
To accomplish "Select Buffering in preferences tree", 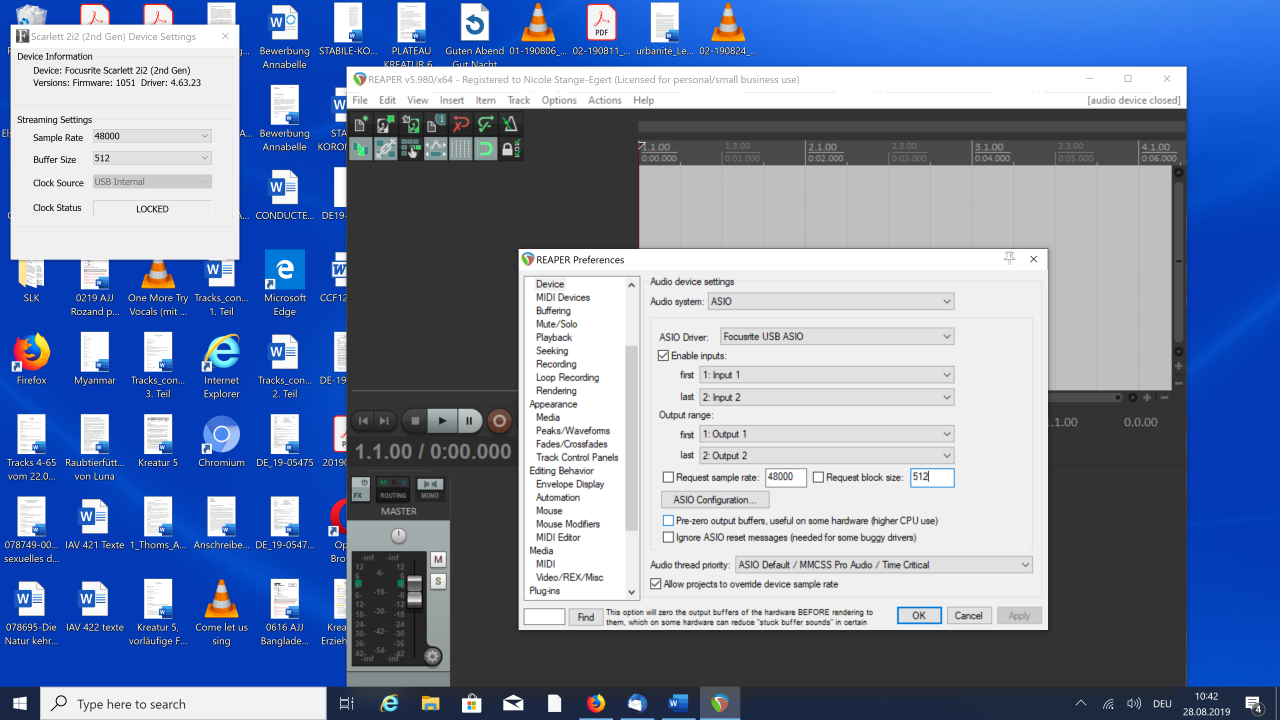I will pos(553,311).
